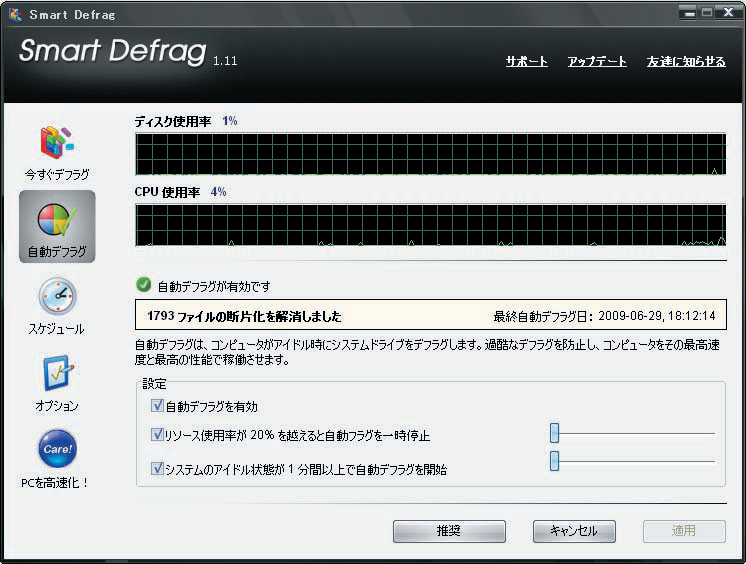Screen dimensions: 746x564
Task: Close the Smart Defrag window
Action: (x=728, y=13)
